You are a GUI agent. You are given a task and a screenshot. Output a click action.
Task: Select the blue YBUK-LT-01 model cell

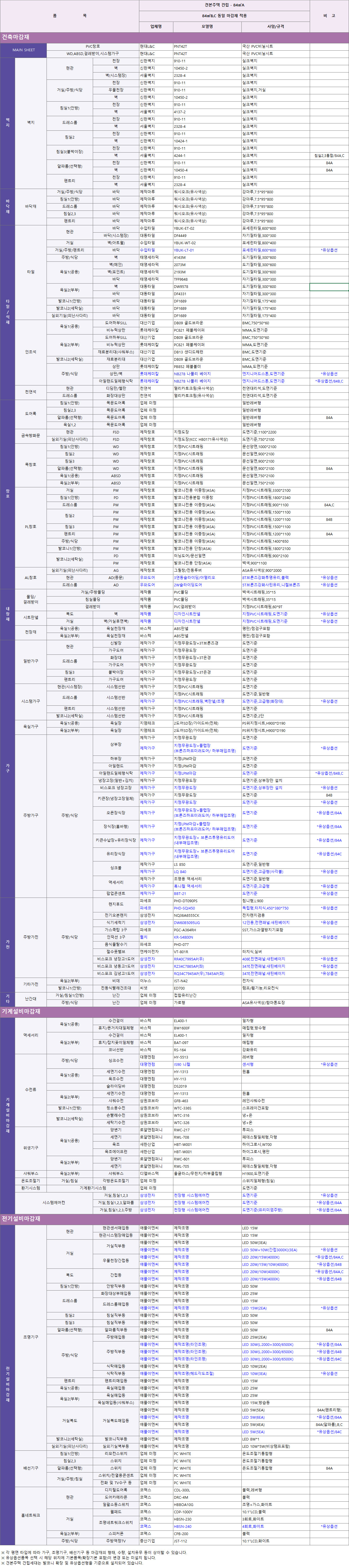point(207,250)
